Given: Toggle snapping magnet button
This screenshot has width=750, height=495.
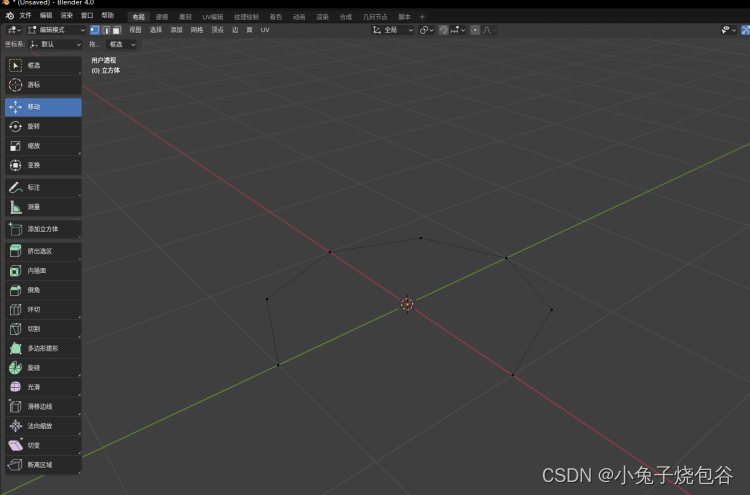Looking at the screenshot, I should pos(443,30).
